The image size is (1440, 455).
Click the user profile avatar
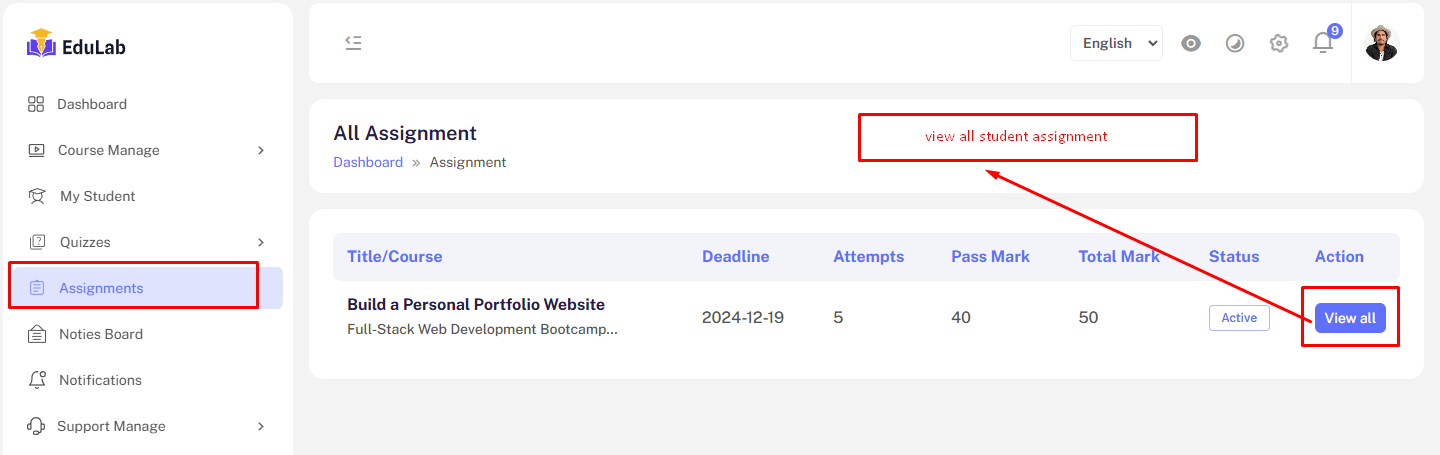1381,43
